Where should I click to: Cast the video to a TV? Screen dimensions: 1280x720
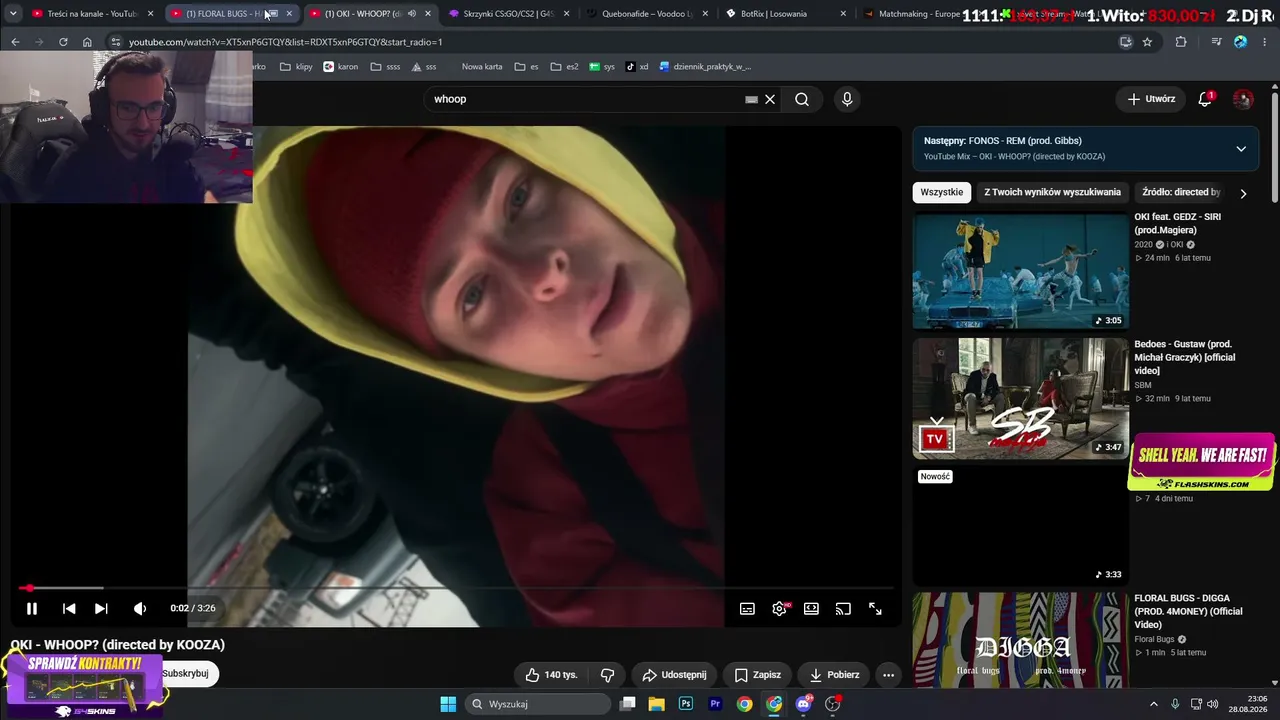point(843,608)
